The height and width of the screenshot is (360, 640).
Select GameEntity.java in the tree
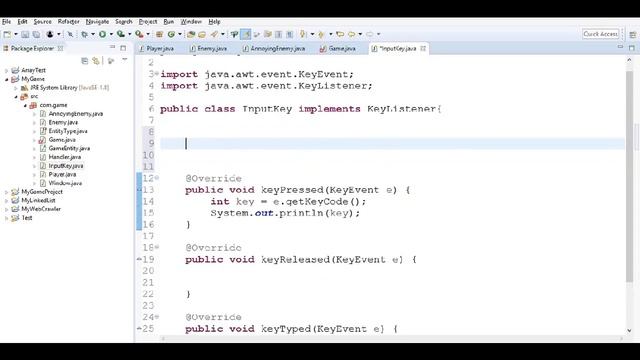[69, 148]
